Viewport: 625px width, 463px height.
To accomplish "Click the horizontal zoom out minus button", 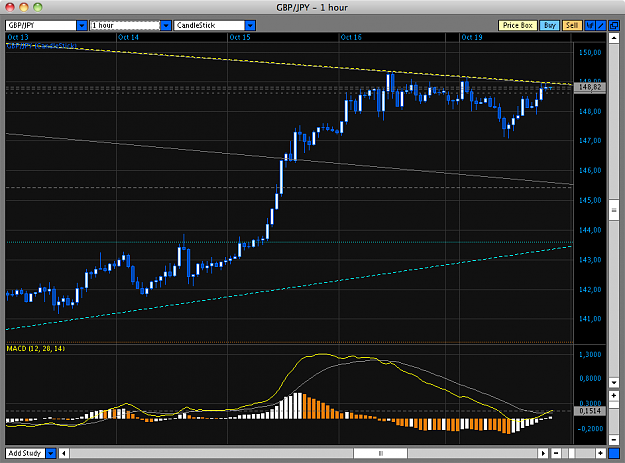I will (556, 453).
